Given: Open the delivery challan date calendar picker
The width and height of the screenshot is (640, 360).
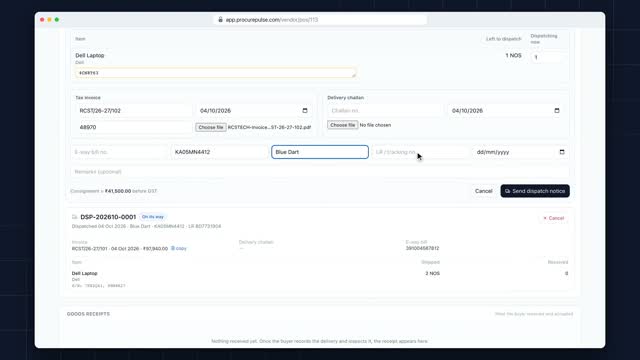Looking at the screenshot, I should point(557,111).
